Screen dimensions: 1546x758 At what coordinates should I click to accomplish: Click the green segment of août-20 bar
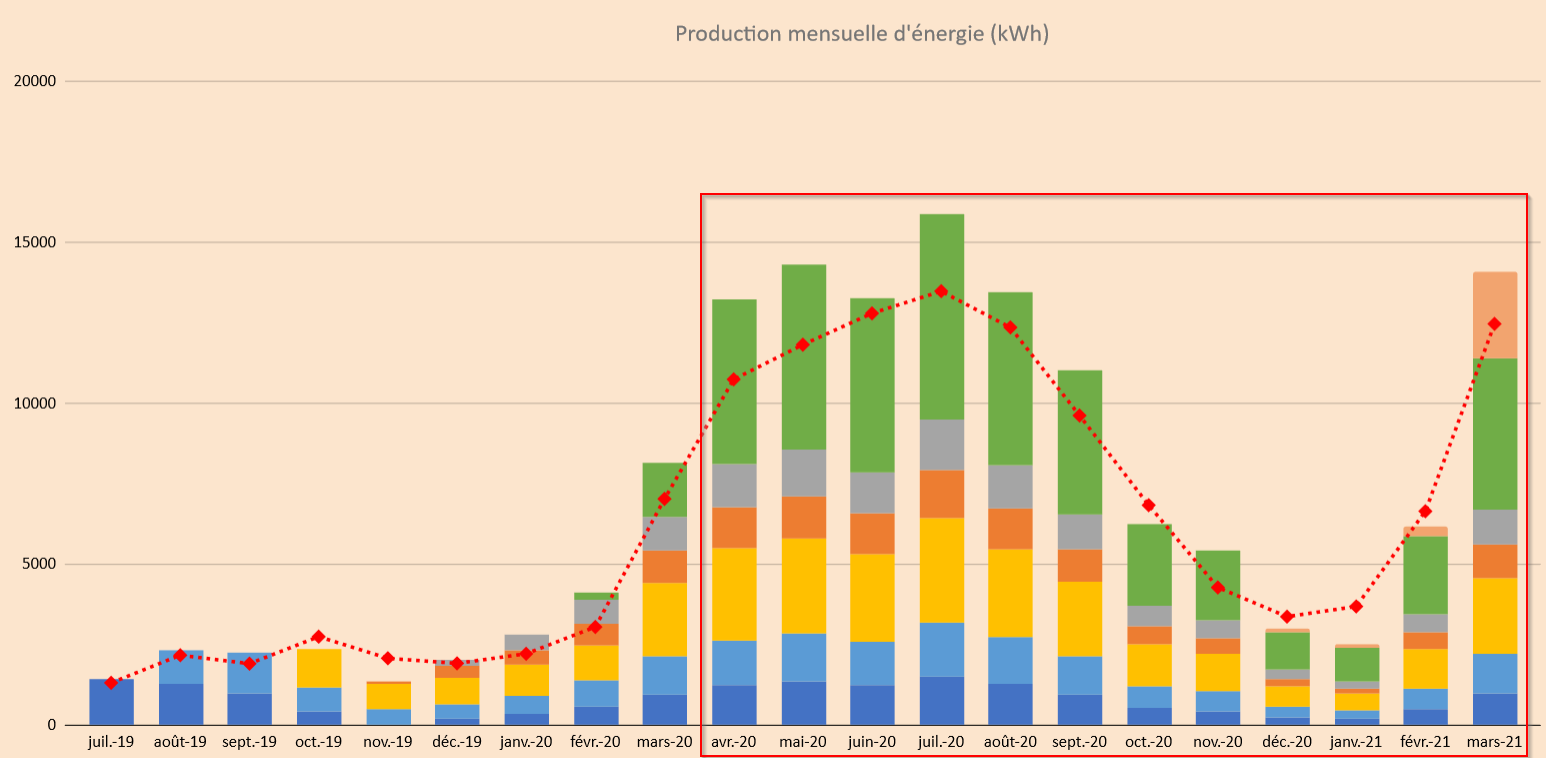pyautogui.click(x=1011, y=378)
